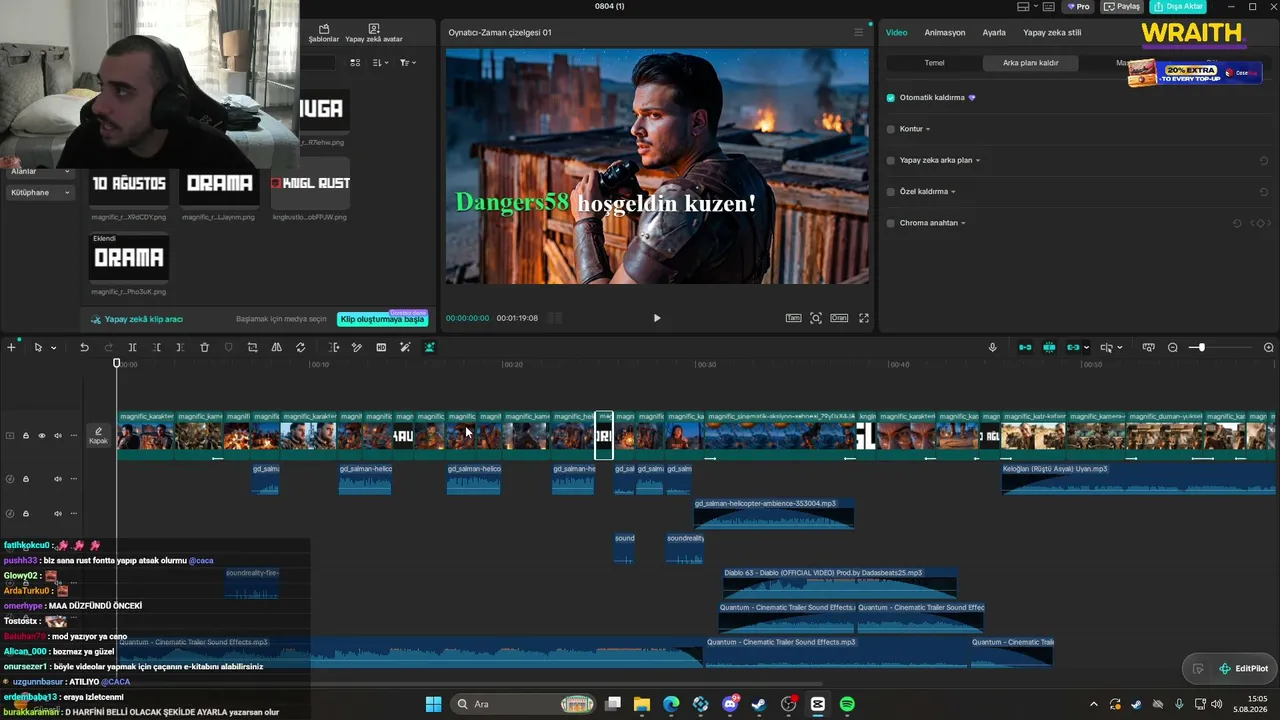1280x720 pixels.
Task: Enable the Özel kaldırma checkbox
Action: 891,191
